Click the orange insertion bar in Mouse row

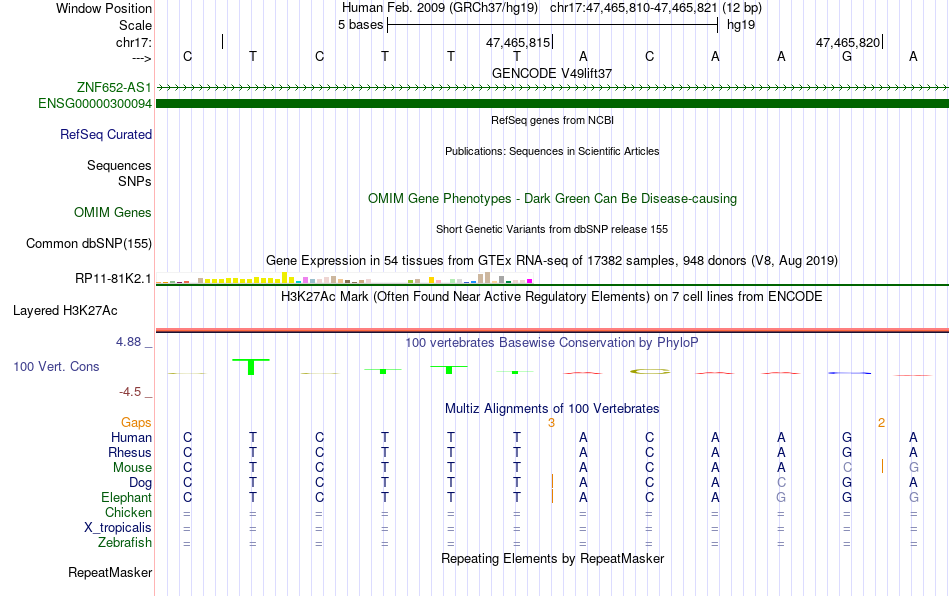(x=882, y=466)
